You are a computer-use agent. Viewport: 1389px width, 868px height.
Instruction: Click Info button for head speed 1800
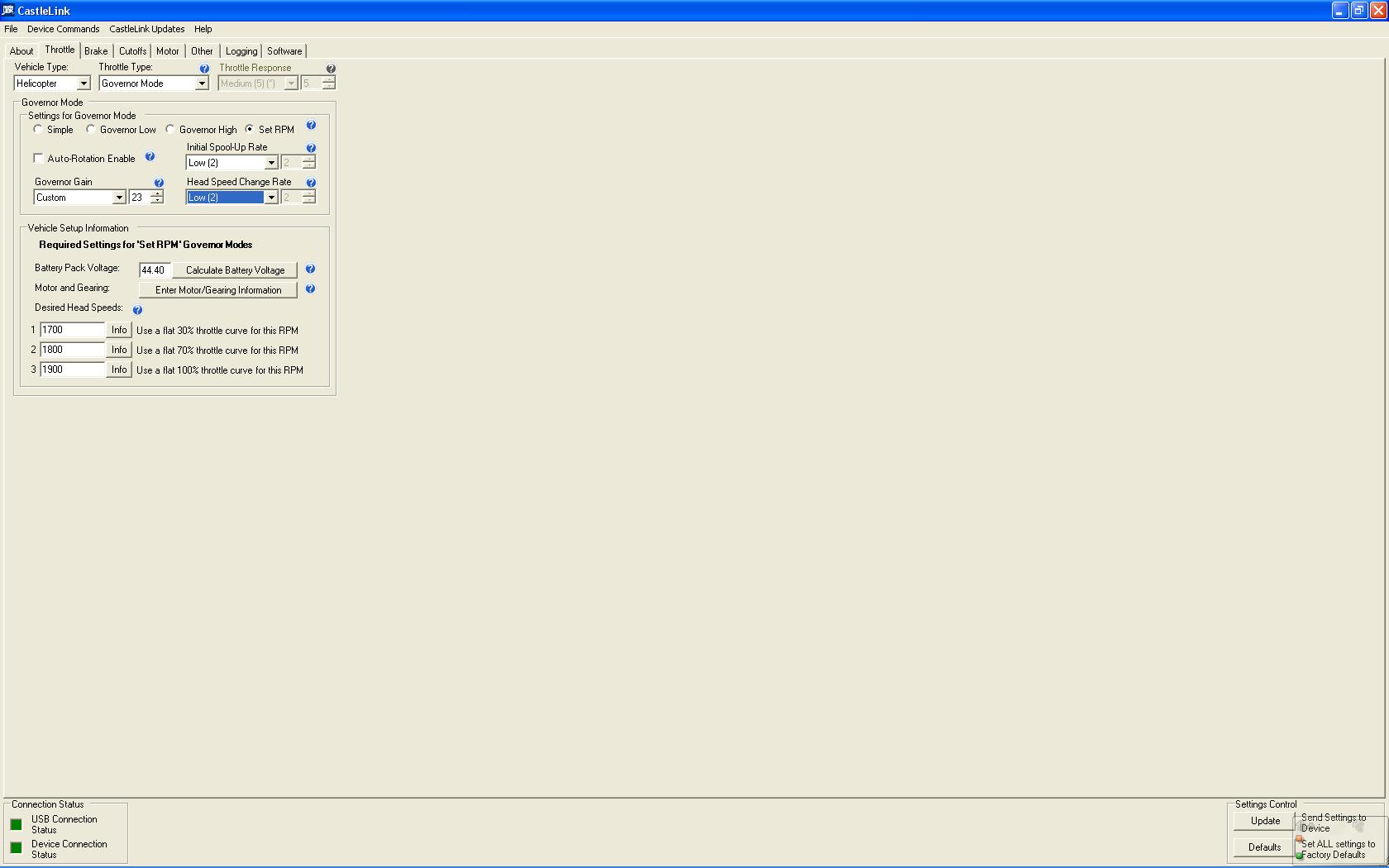[119, 350]
